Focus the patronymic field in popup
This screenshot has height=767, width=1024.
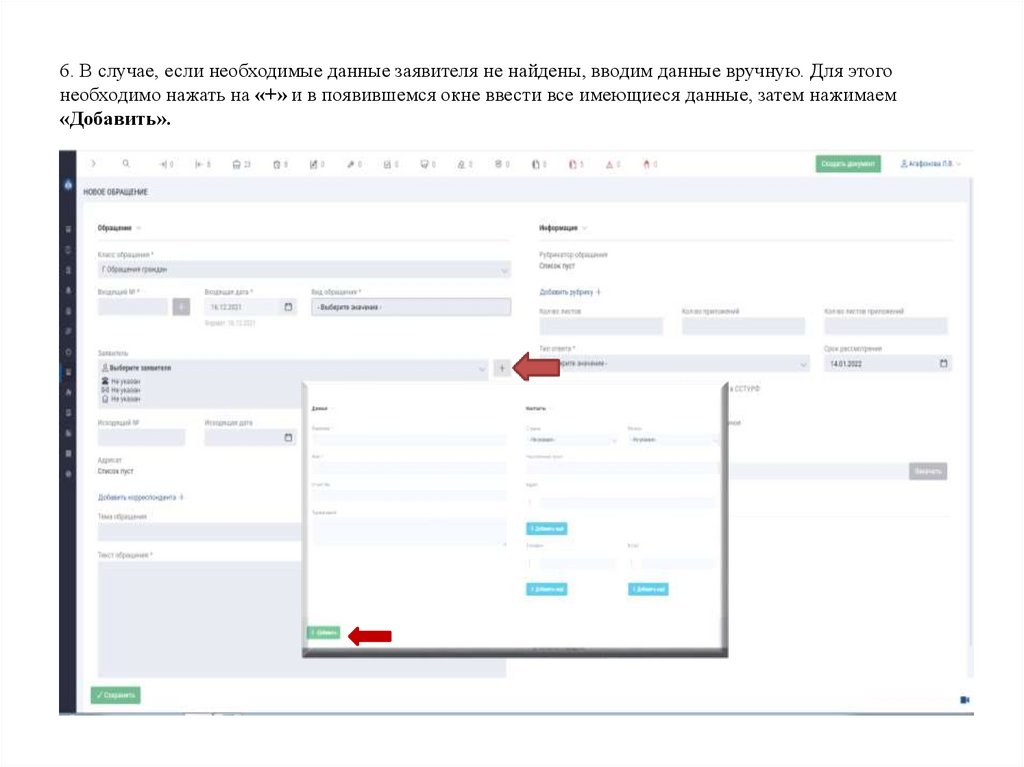[409, 496]
